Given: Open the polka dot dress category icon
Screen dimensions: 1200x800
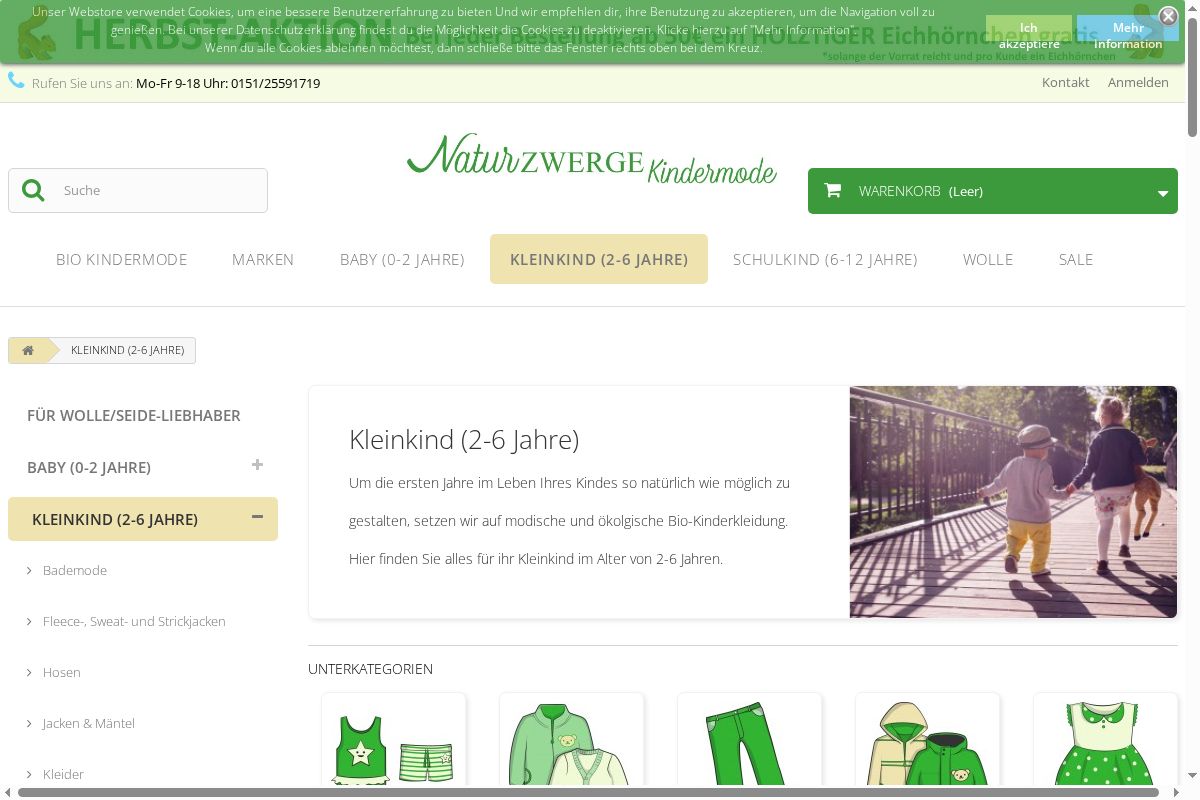Looking at the screenshot, I should [1106, 740].
